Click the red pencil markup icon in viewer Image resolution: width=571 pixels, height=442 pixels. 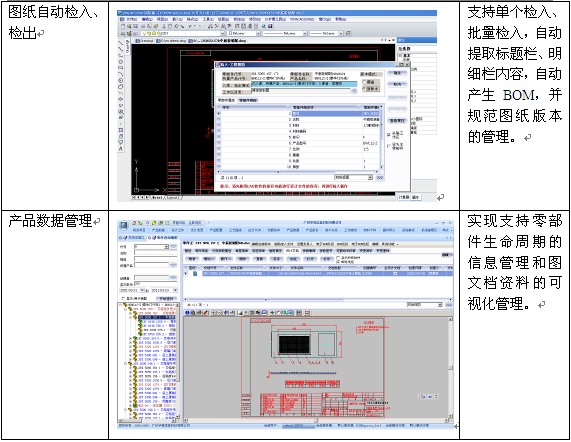tap(205, 312)
